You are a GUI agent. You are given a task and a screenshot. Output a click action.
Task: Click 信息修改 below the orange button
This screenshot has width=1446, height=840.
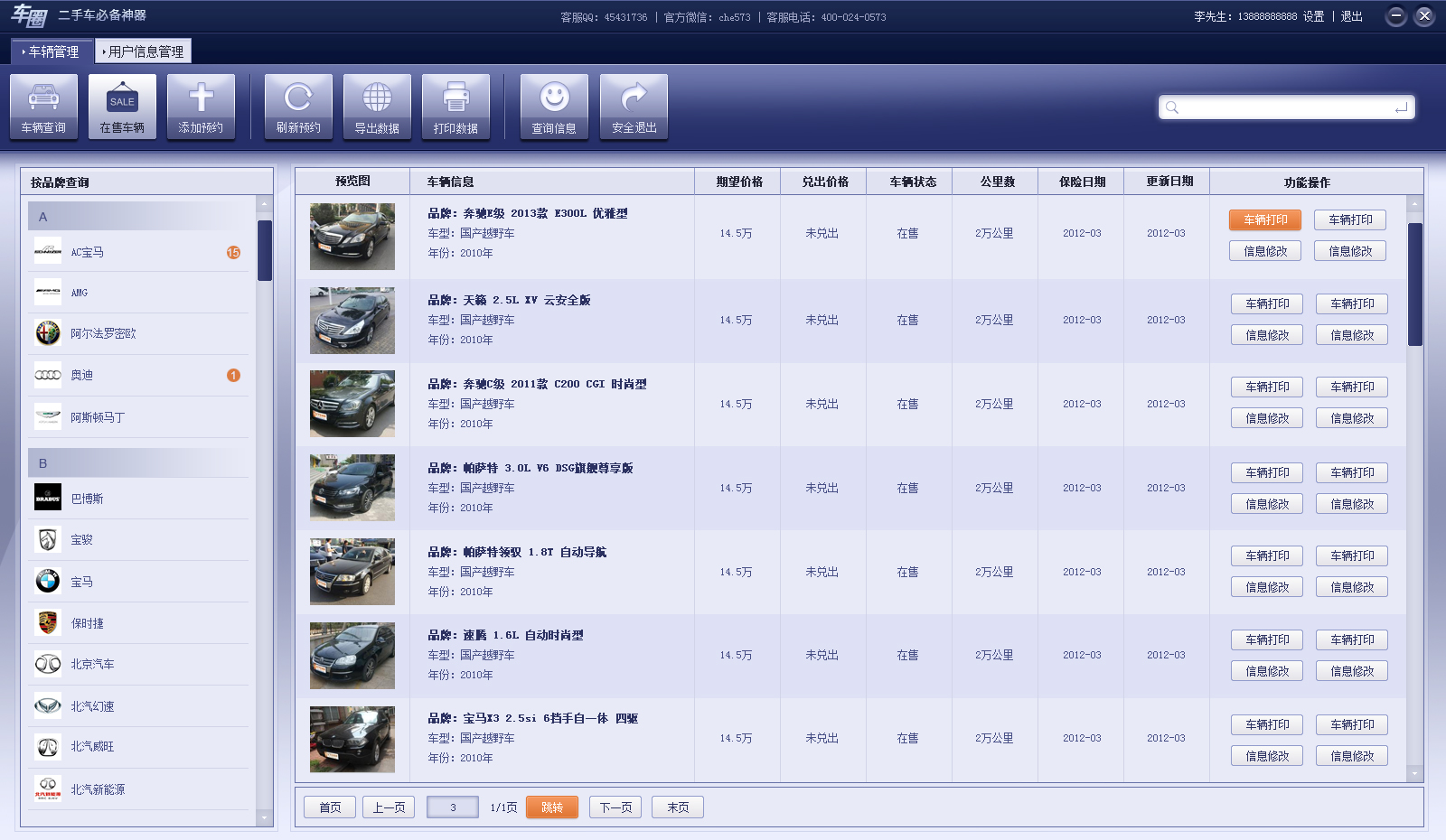click(1265, 251)
